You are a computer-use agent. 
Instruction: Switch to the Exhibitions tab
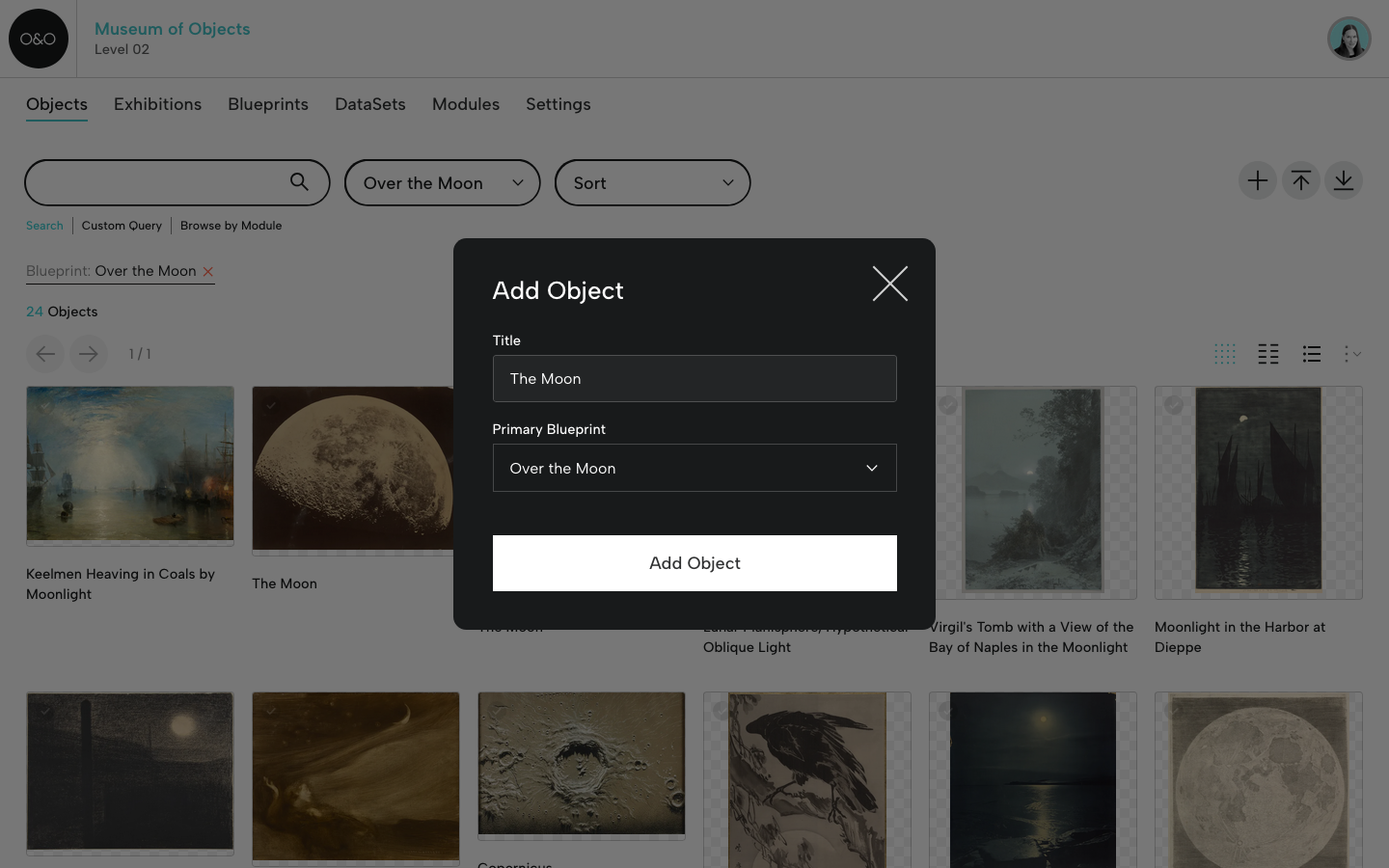[157, 104]
